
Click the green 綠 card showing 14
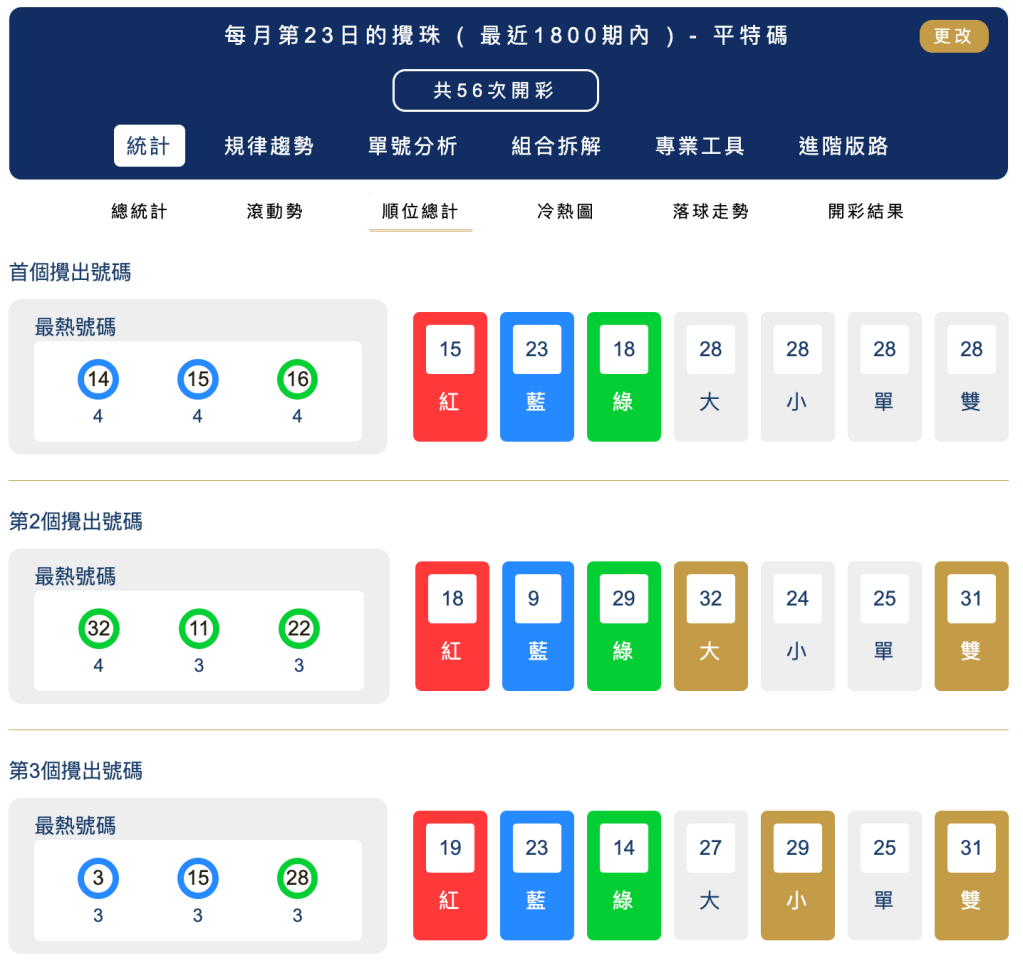click(624, 875)
